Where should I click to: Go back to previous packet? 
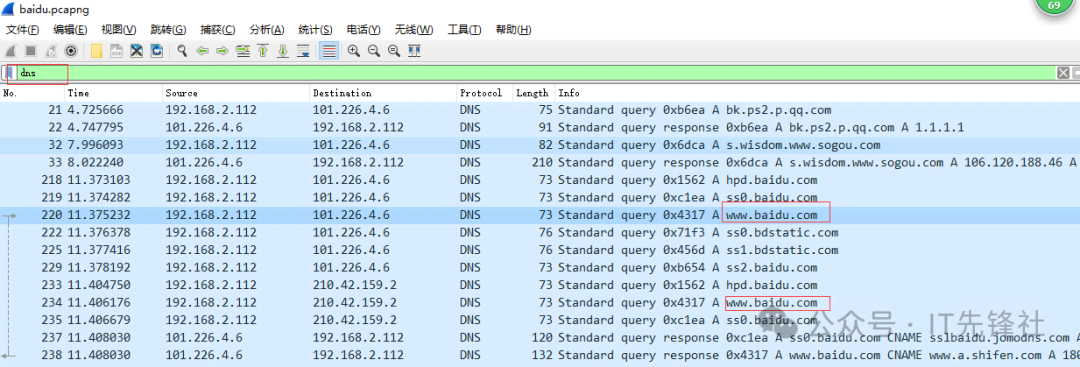coord(202,51)
